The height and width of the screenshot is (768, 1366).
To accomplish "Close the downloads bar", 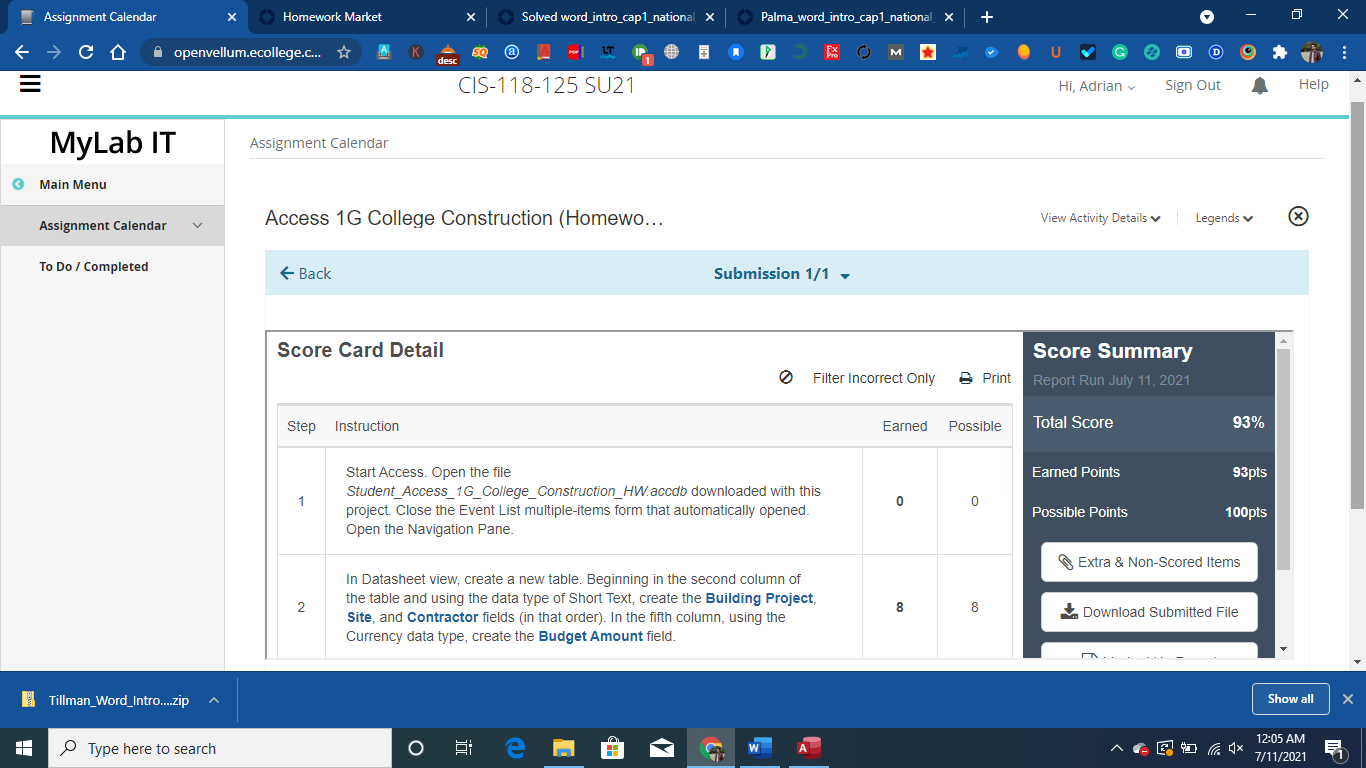I will point(1348,699).
